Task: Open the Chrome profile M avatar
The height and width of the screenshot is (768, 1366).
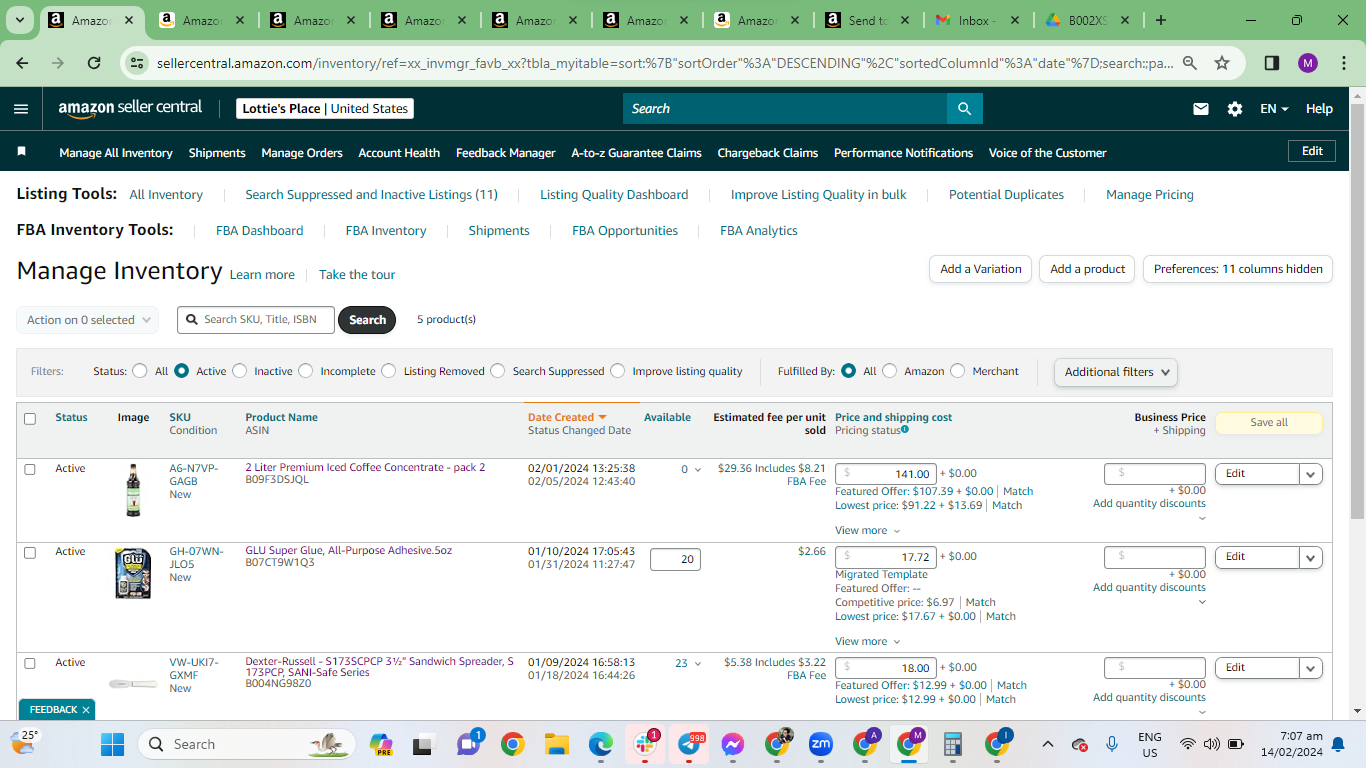Action: 1308,63
